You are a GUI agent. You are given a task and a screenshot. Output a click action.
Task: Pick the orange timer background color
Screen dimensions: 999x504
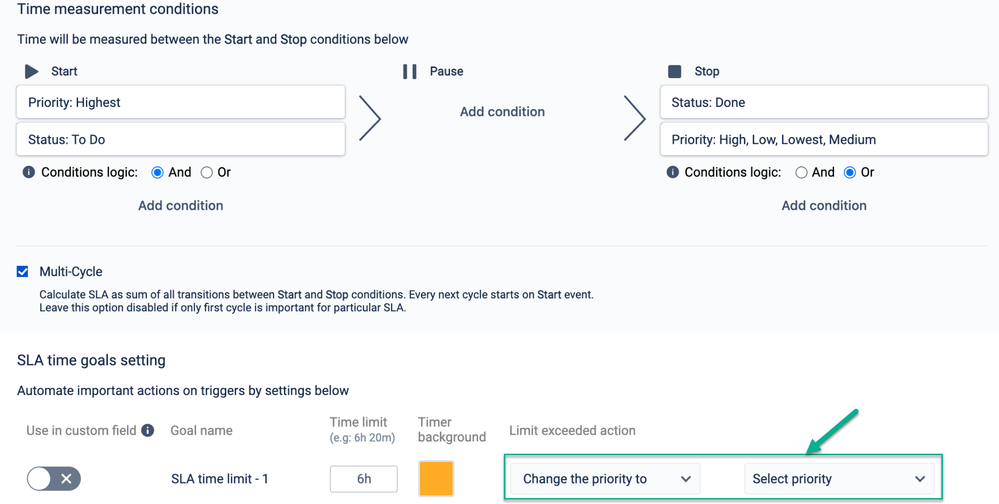[436, 479]
